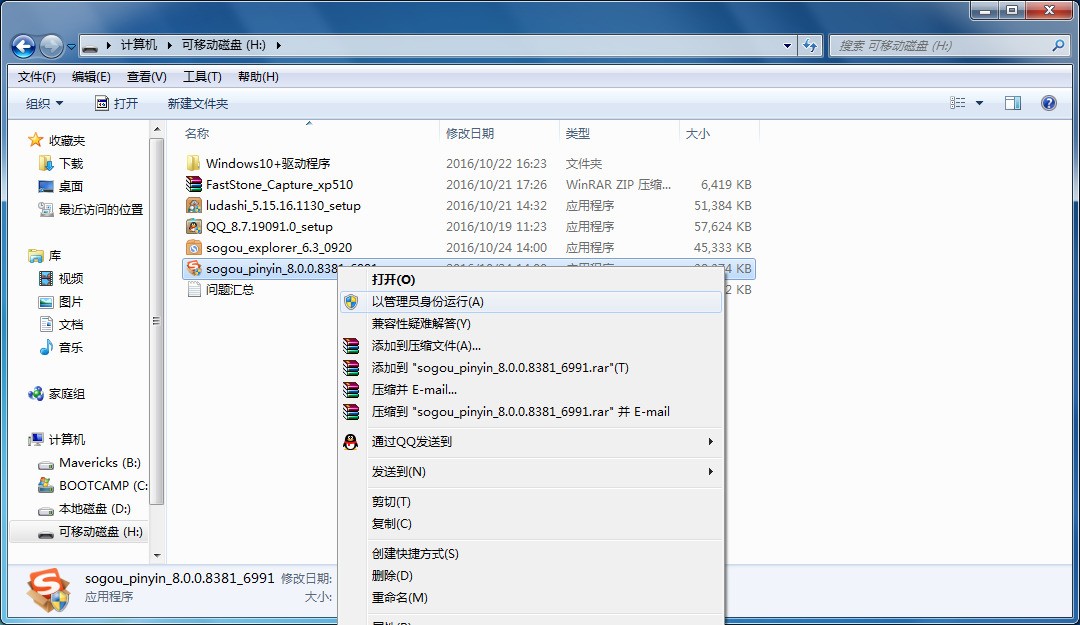Open the Windows10+驱动程序 folder icon
This screenshot has height=625, width=1080.
(x=194, y=164)
